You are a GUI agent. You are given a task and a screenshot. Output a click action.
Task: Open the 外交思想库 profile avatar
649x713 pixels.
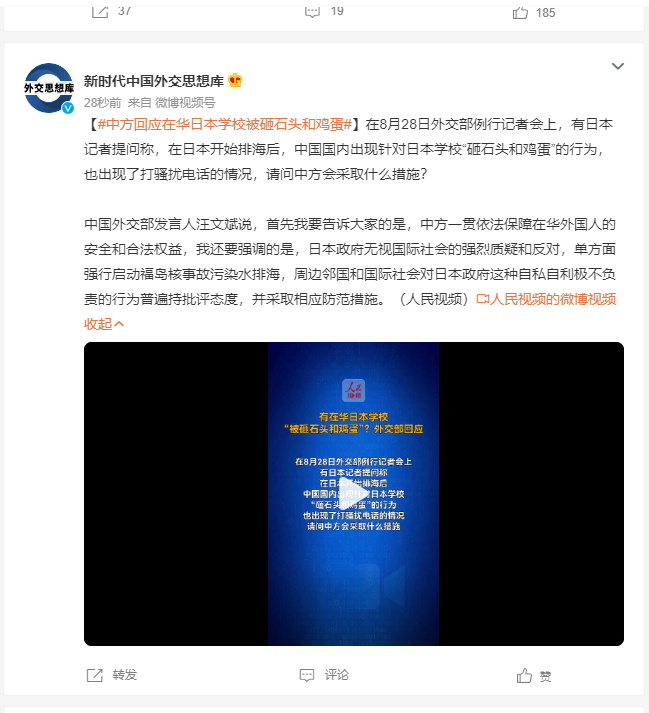pos(48,88)
